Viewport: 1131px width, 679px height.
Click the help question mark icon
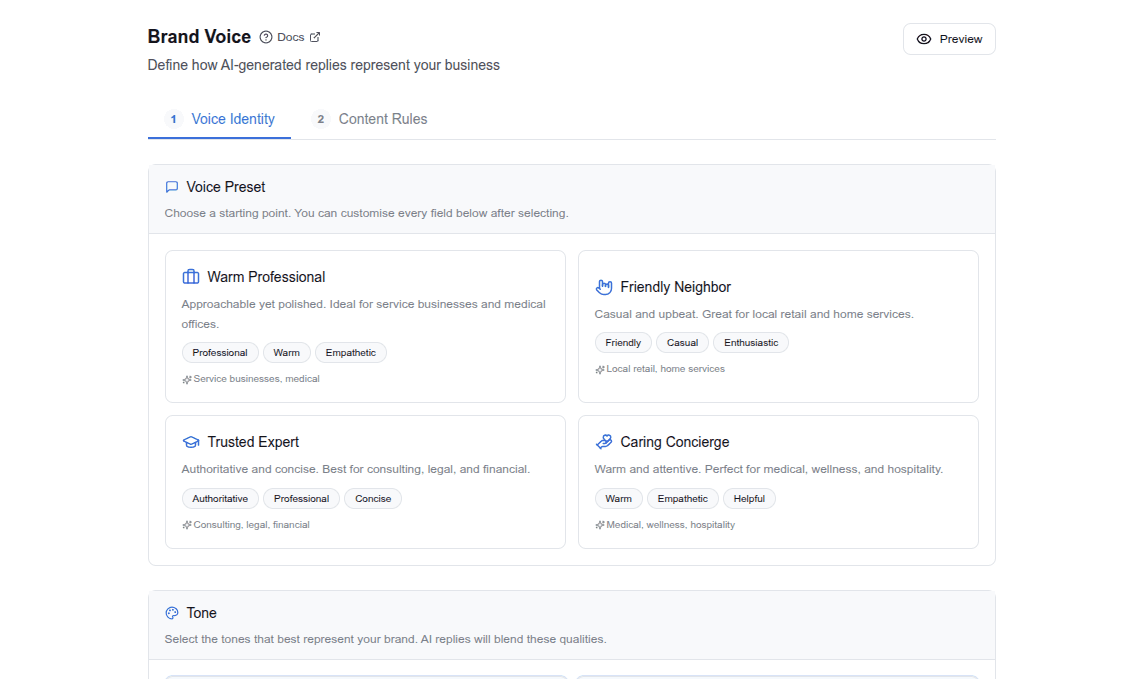pyautogui.click(x=266, y=37)
